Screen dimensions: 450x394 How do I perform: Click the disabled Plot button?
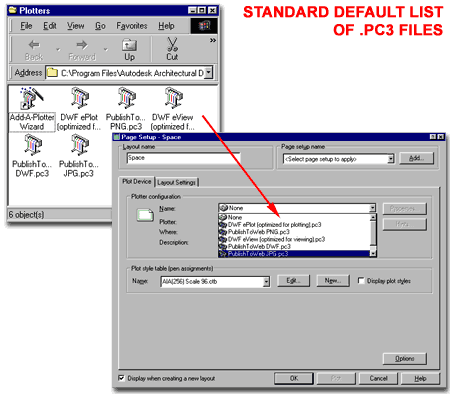(336, 378)
